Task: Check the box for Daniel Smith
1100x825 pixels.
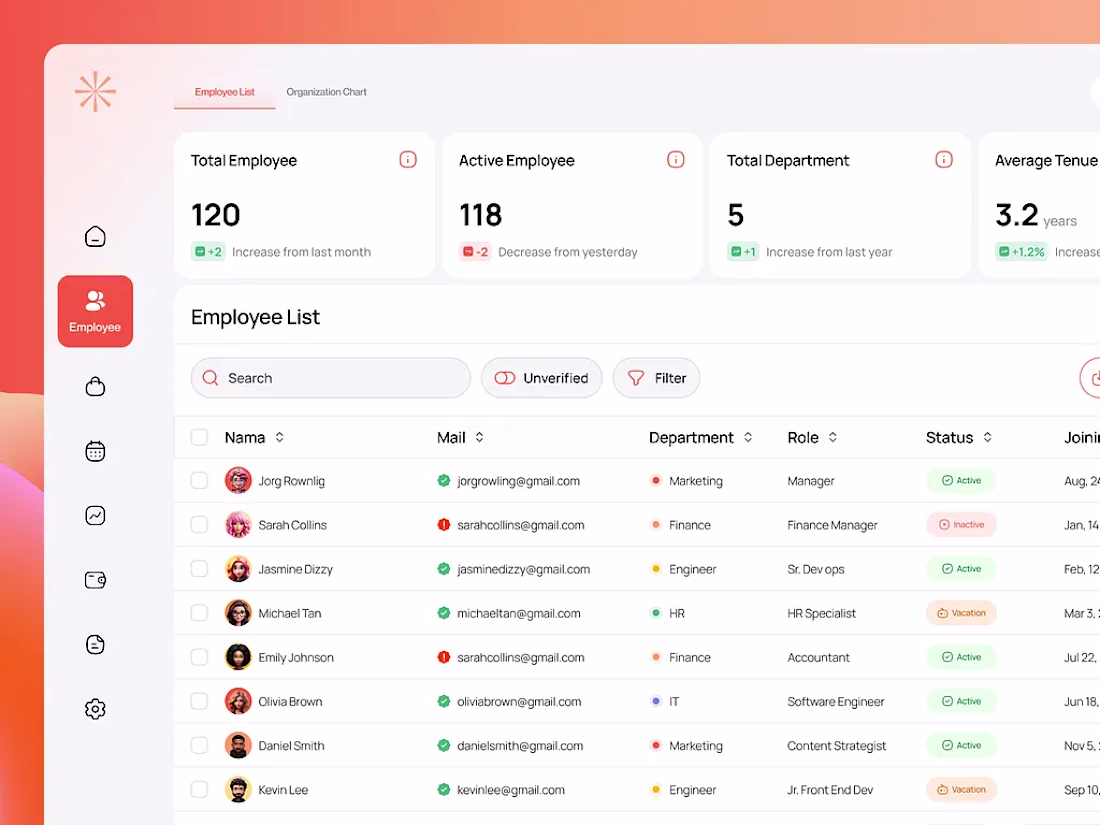Action: coord(199,745)
